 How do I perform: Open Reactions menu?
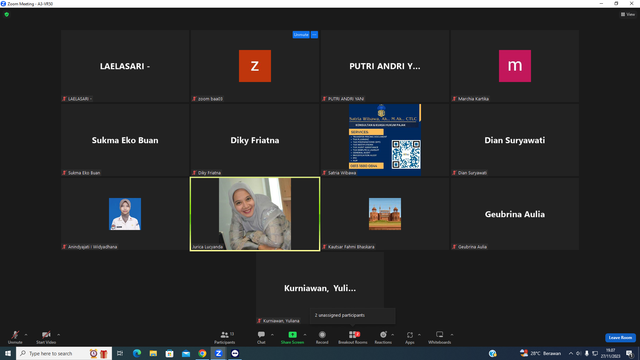(383, 337)
